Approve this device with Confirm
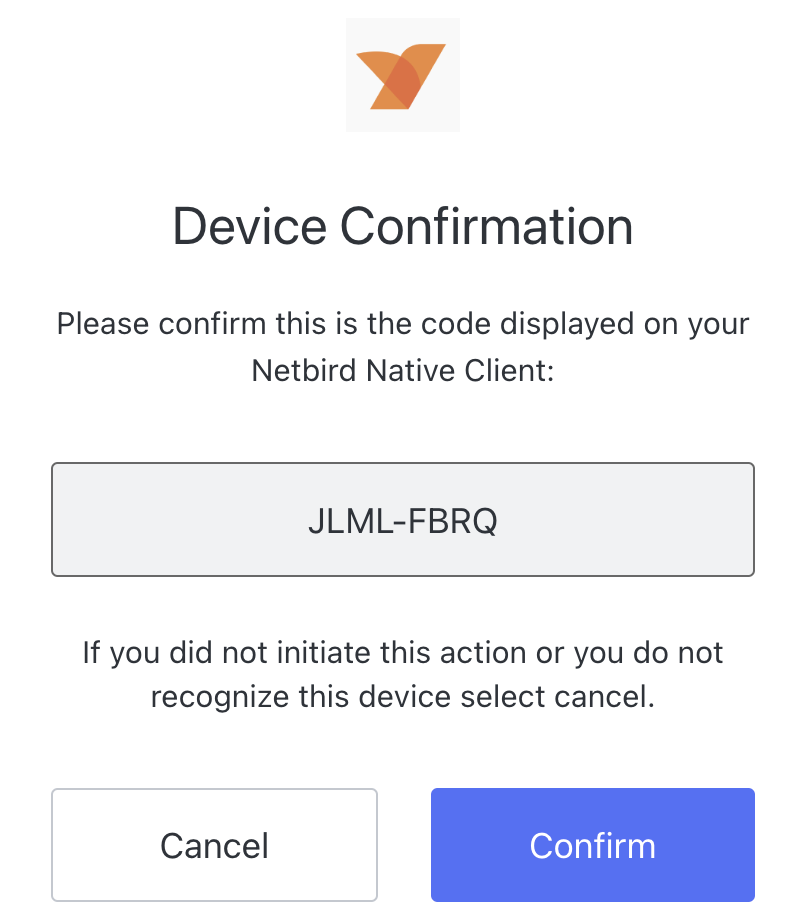 click(592, 845)
